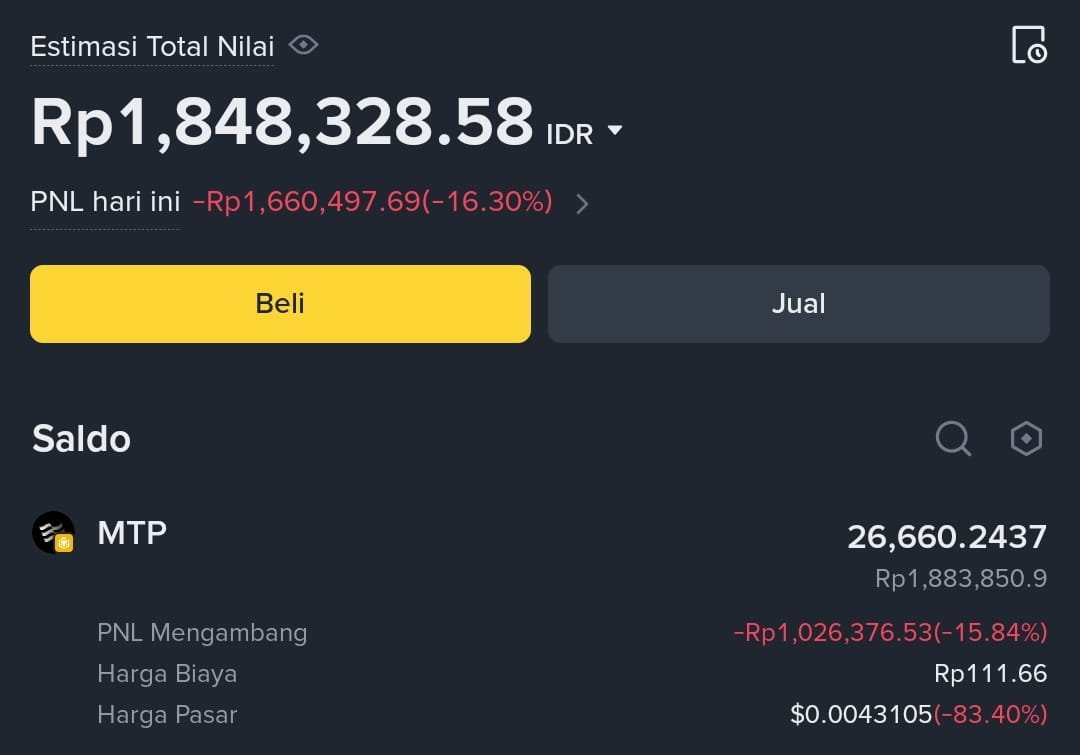Tap the Harga Biaya value Rp111.66
This screenshot has width=1080, height=755.
(990, 673)
